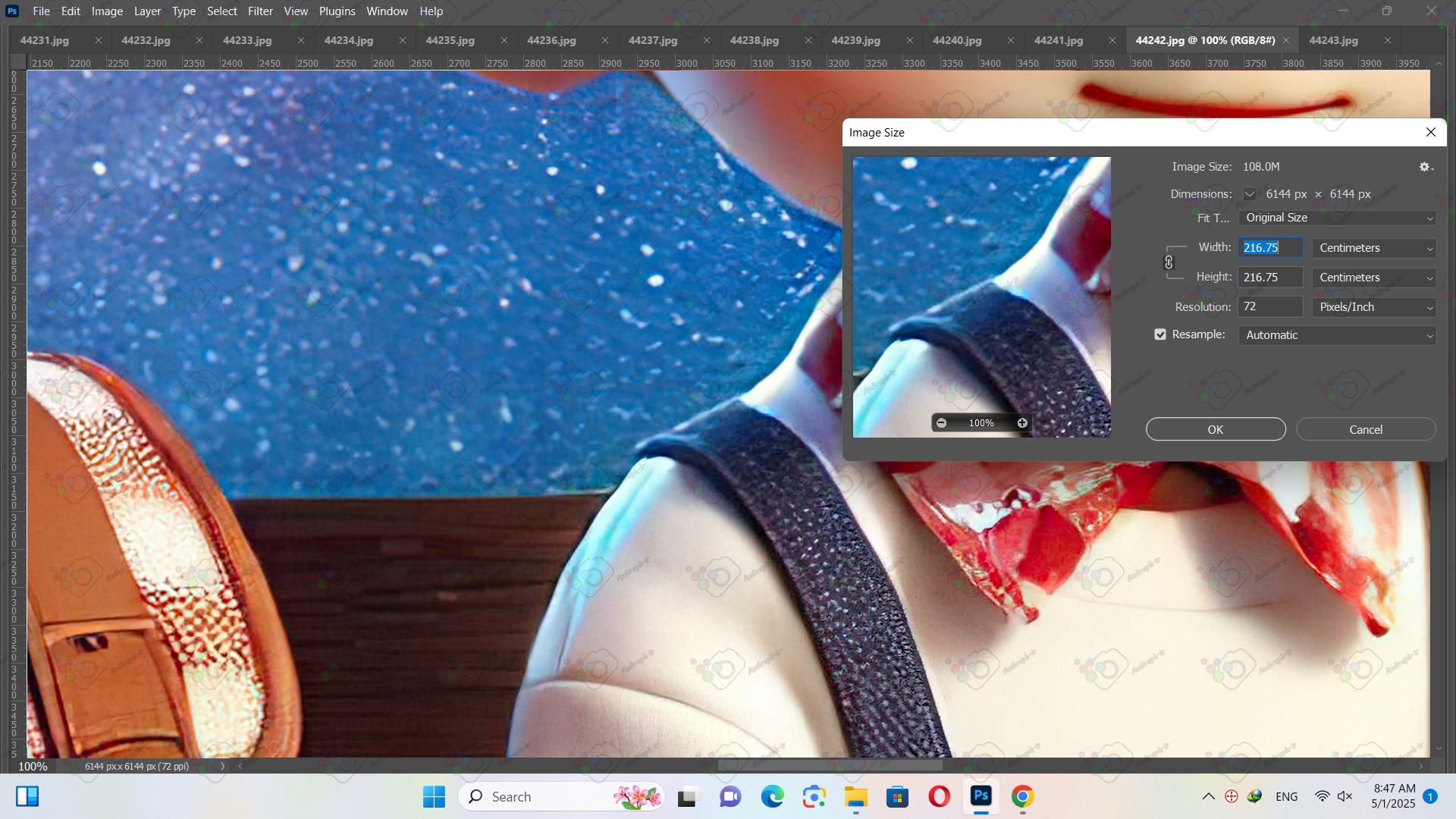The image size is (1456, 819).
Task: Open the Help menu
Action: click(x=431, y=11)
